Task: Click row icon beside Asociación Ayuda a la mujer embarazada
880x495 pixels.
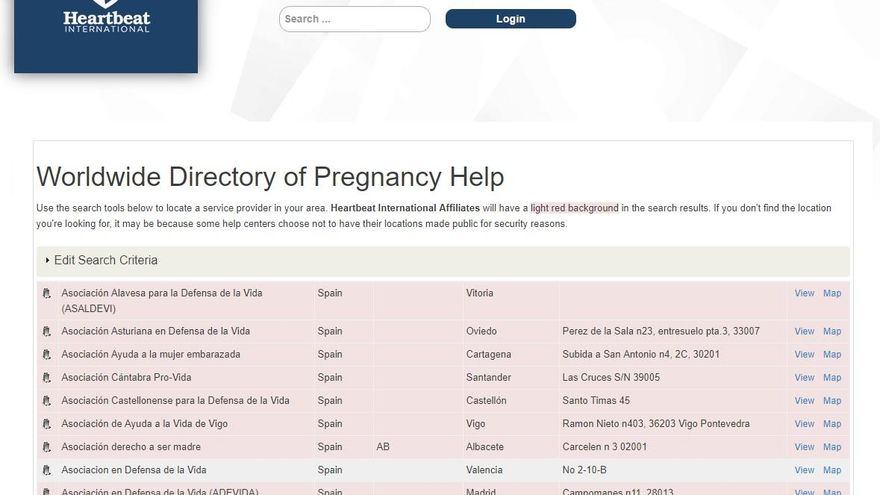Action: [x=46, y=355]
